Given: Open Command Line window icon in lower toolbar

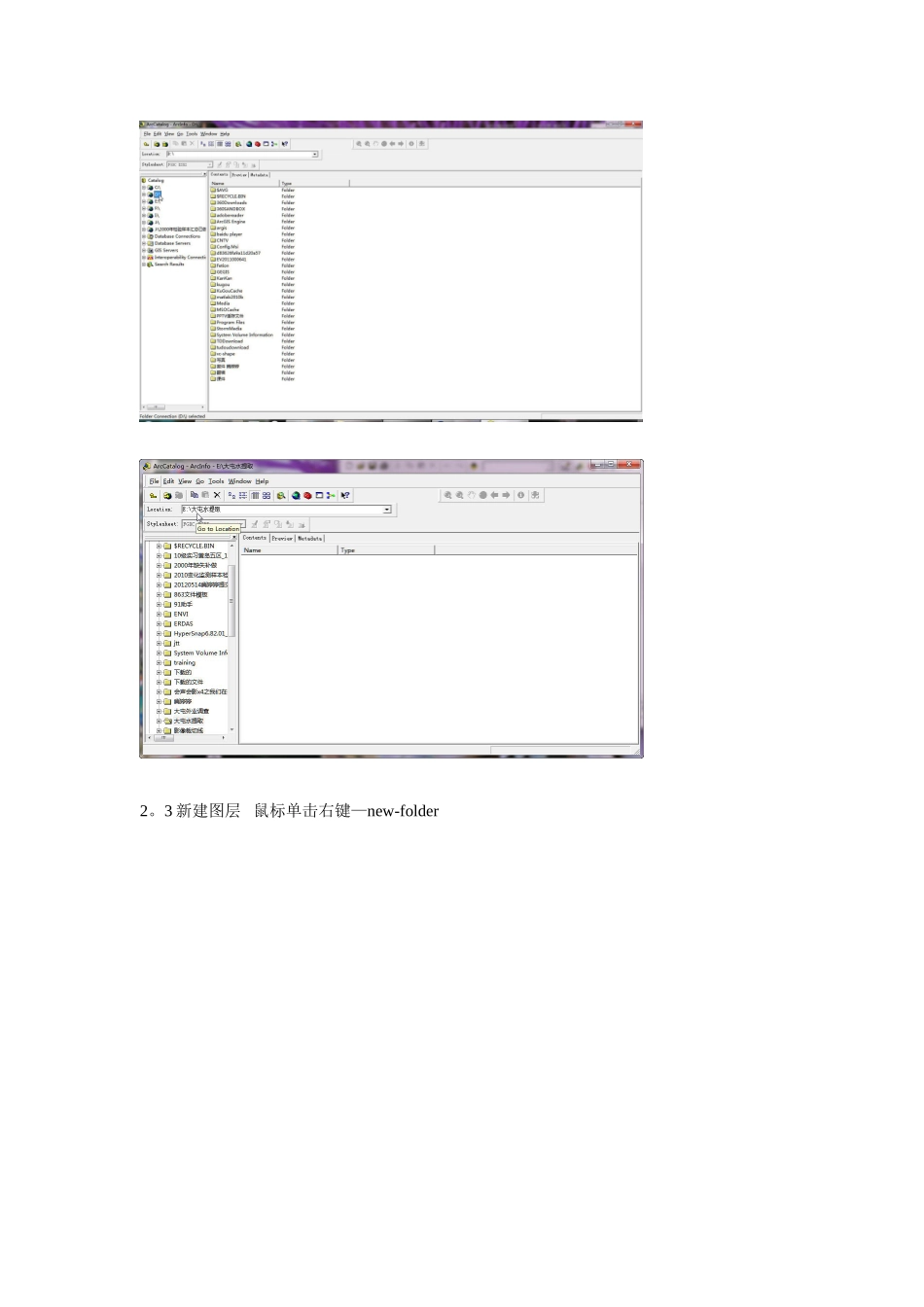Looking at the screenshot, I should coord(319,495).
